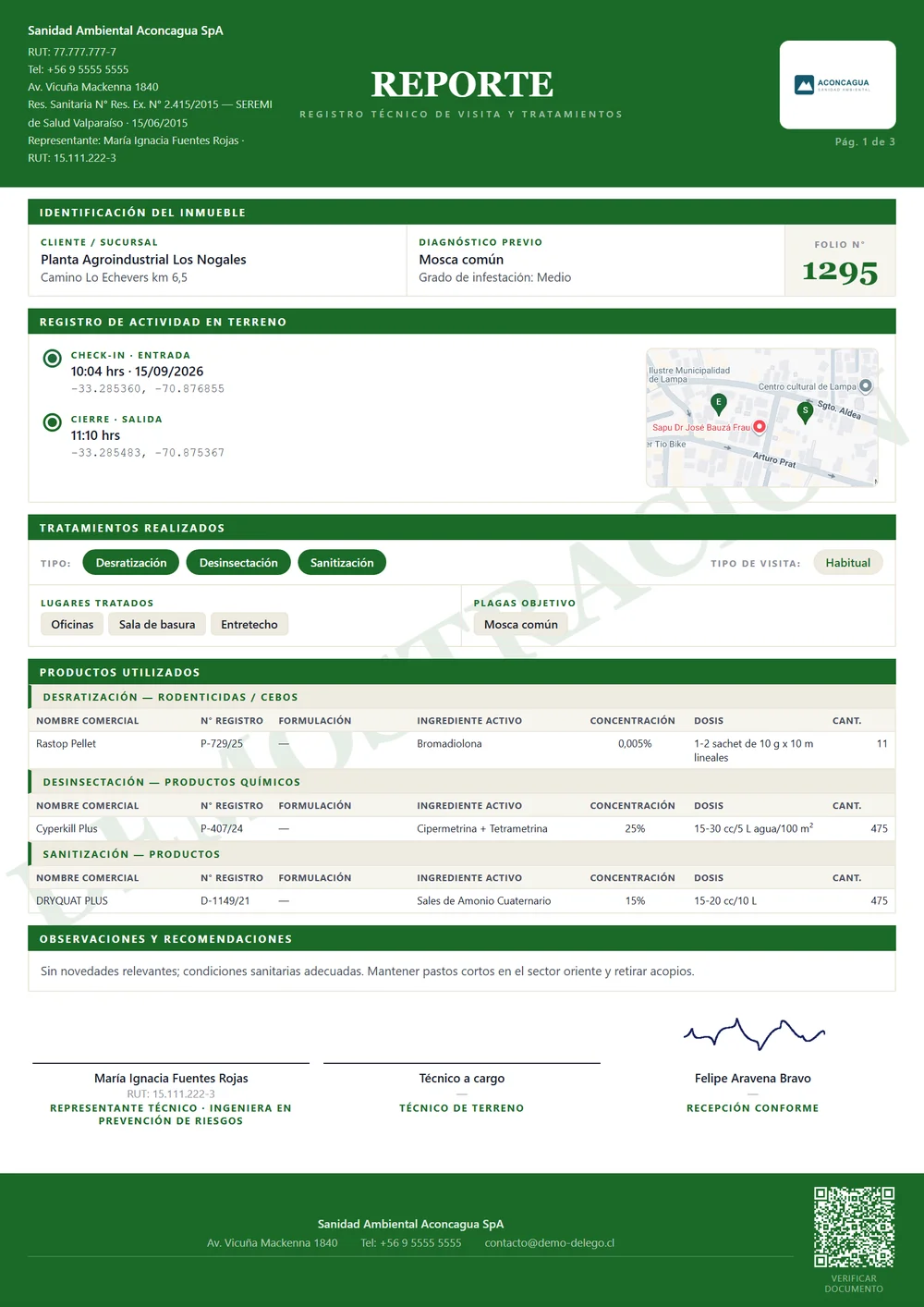Click client name Planta Agroindustrial Los Nogales
The image size is (924, 1307).
tap(143, 260)
